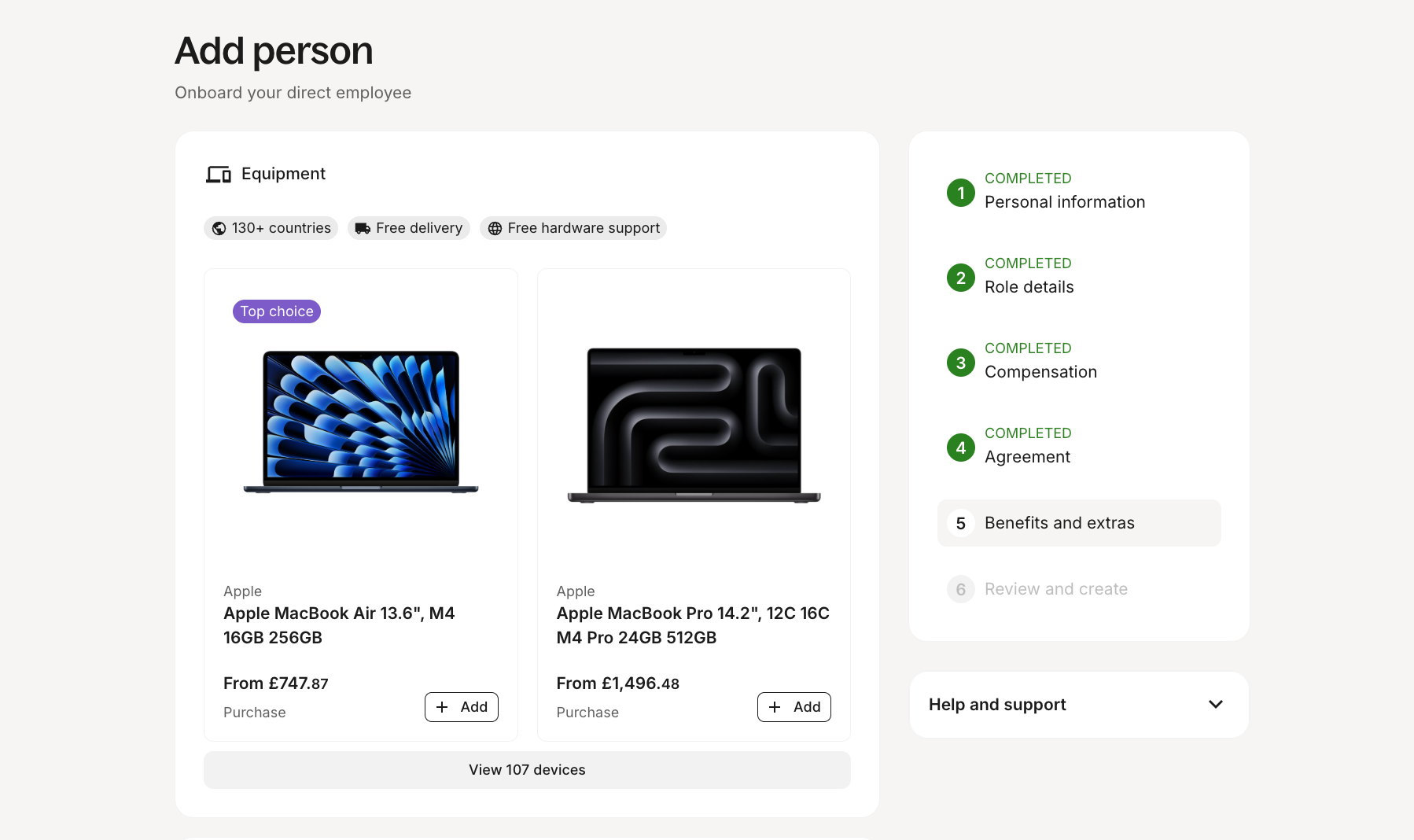Click the From £747.87 price
This screenshot has height=840, width=1414.
276,683
